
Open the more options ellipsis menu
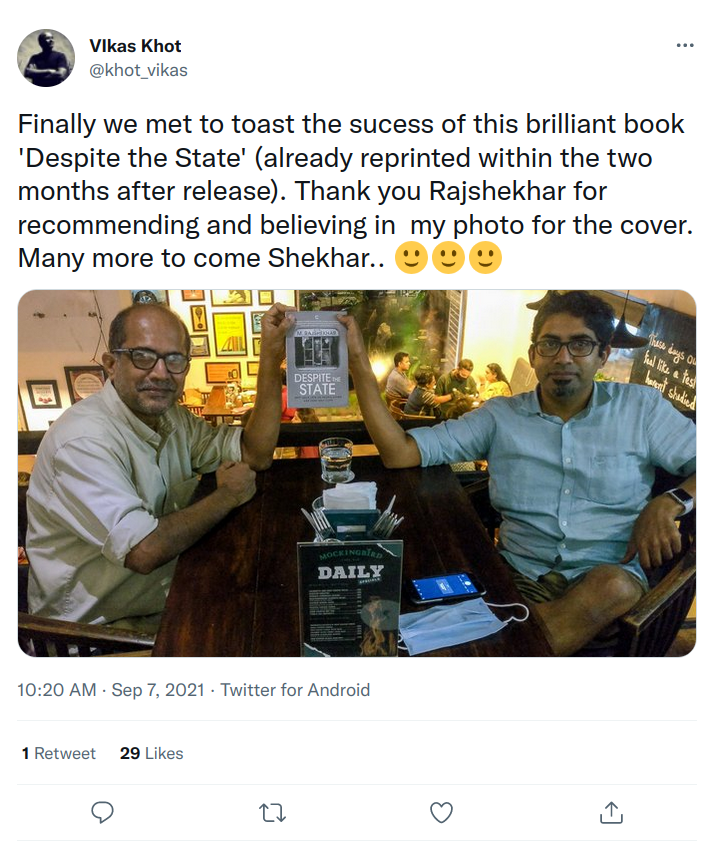[684, 46]
